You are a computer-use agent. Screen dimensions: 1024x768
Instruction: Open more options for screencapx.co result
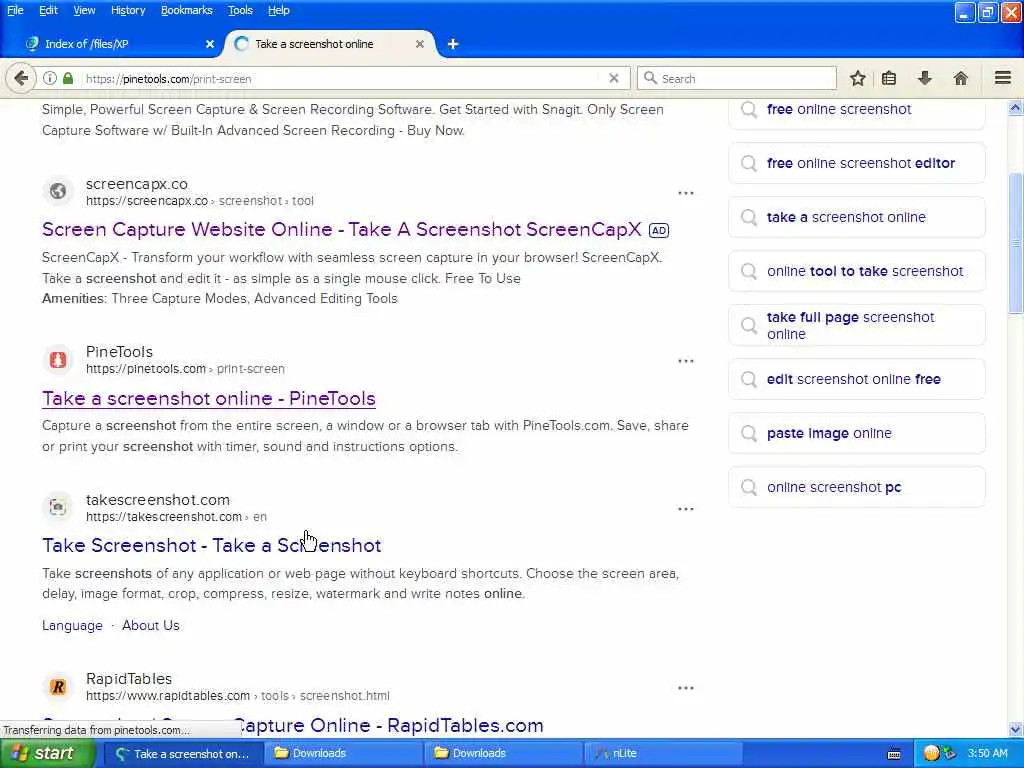[686, 193]
